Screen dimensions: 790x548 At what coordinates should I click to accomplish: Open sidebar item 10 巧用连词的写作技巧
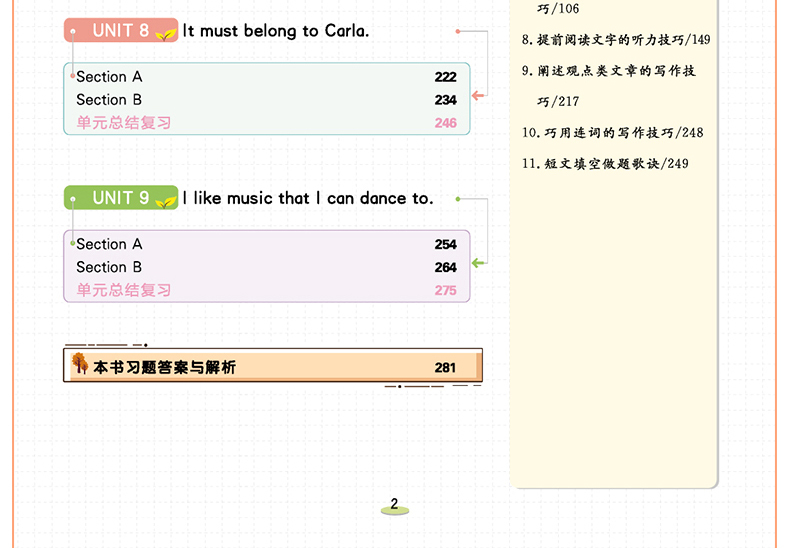point(612,133)
